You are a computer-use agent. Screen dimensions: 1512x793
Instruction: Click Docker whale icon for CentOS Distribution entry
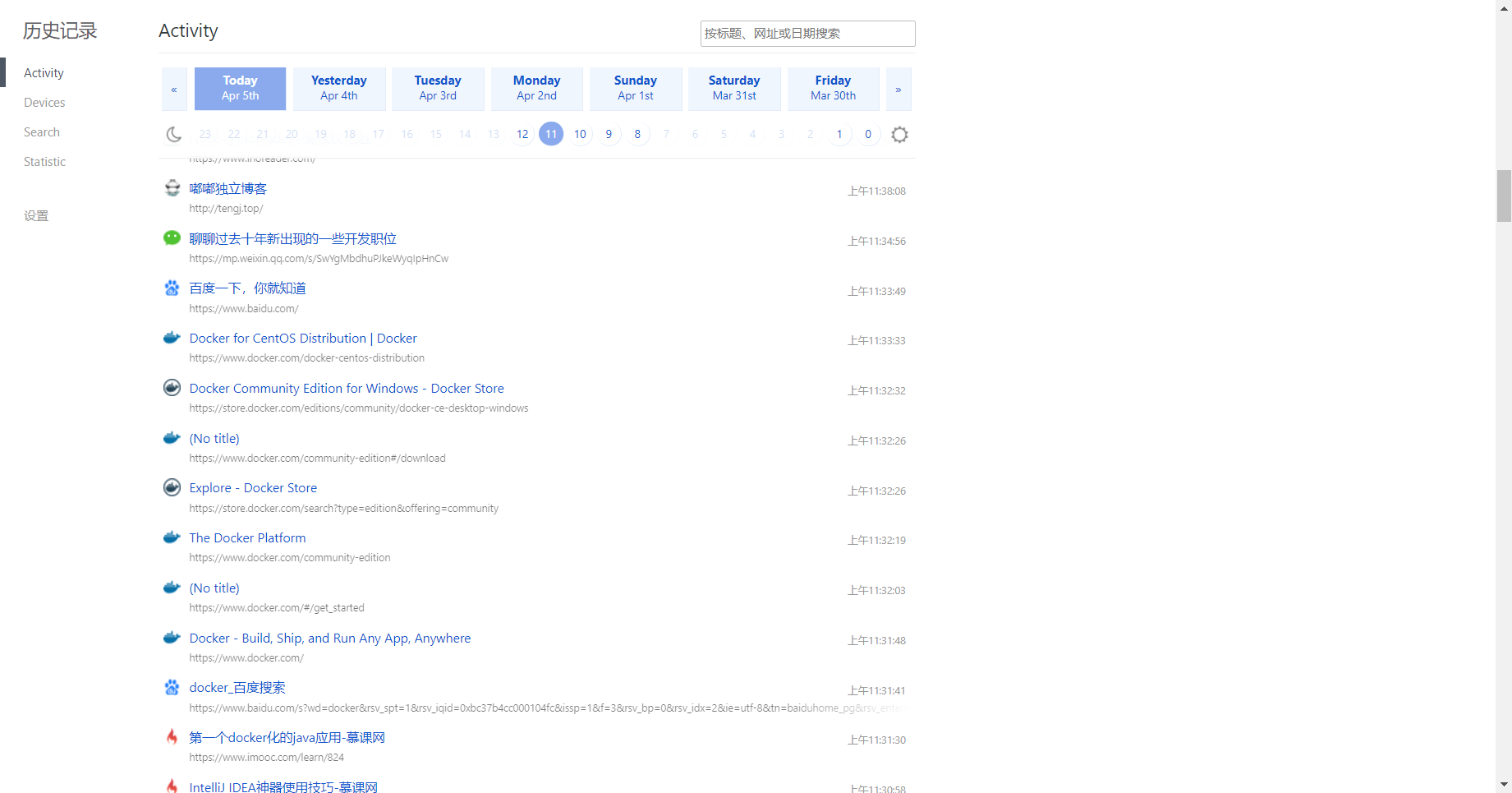[172, 338]
